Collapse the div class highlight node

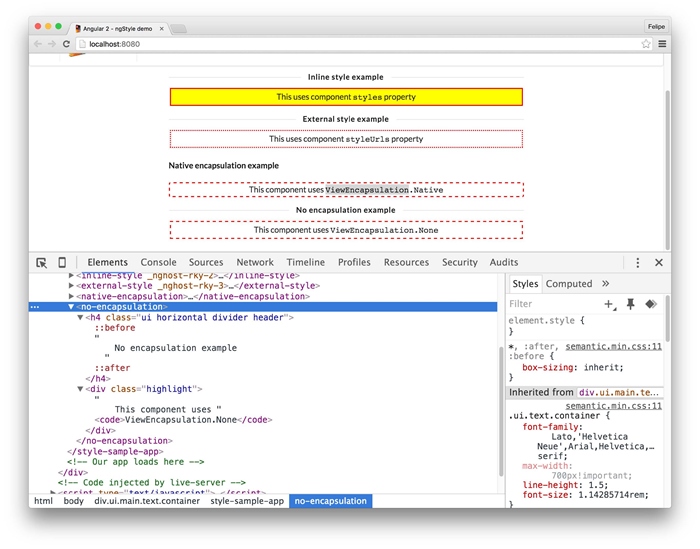80,388
